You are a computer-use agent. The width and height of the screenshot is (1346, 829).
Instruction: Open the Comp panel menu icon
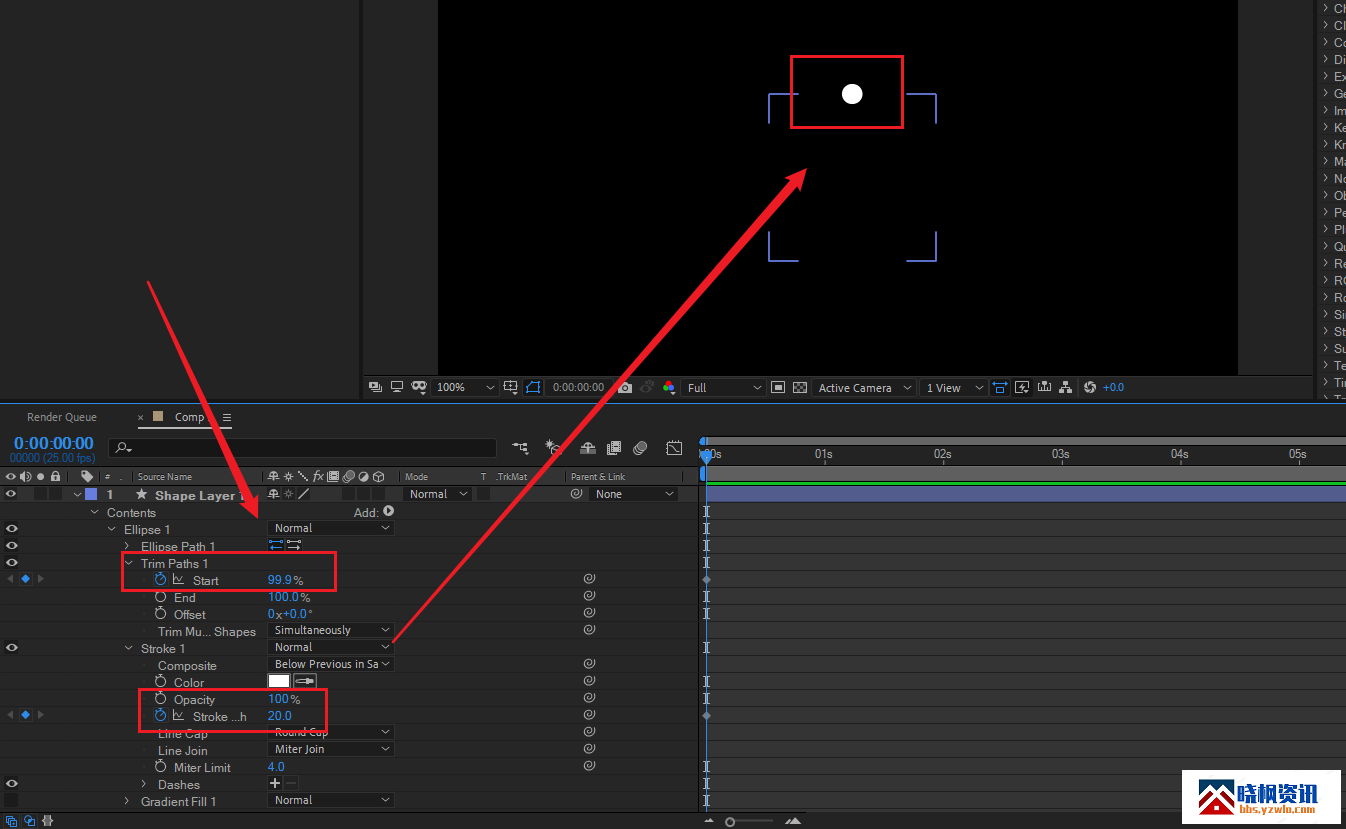point(227,417)
